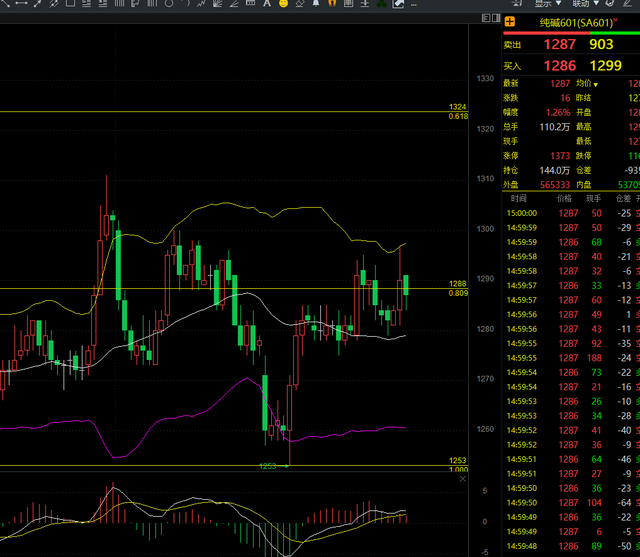Select the arrow line drawing tool
Image resolution: width=640 pixels, height=557 pixels.
pos(38,3)
